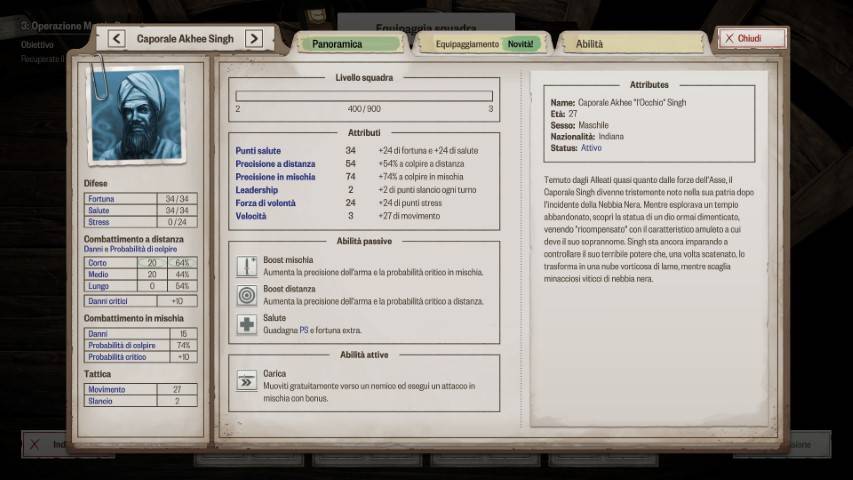Click the Forza di volontà attribute
Viewport: 853px width, 480px height.
267,202
